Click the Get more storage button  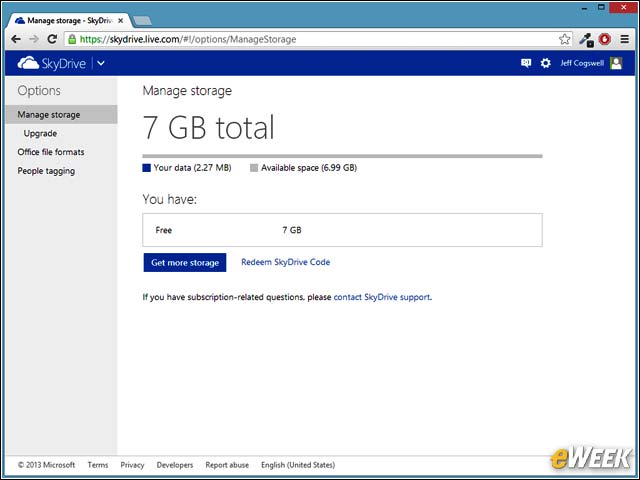click(185, 262)
